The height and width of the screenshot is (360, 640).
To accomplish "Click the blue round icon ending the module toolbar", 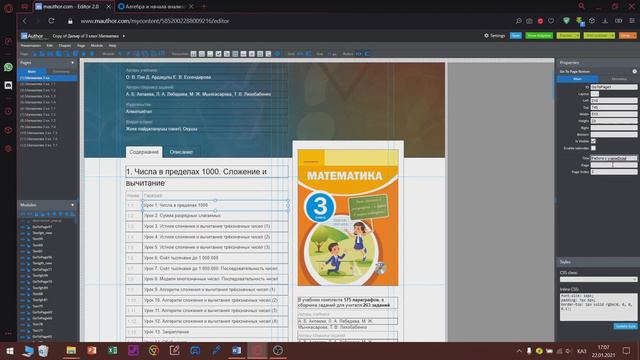I will click(277, 53).
